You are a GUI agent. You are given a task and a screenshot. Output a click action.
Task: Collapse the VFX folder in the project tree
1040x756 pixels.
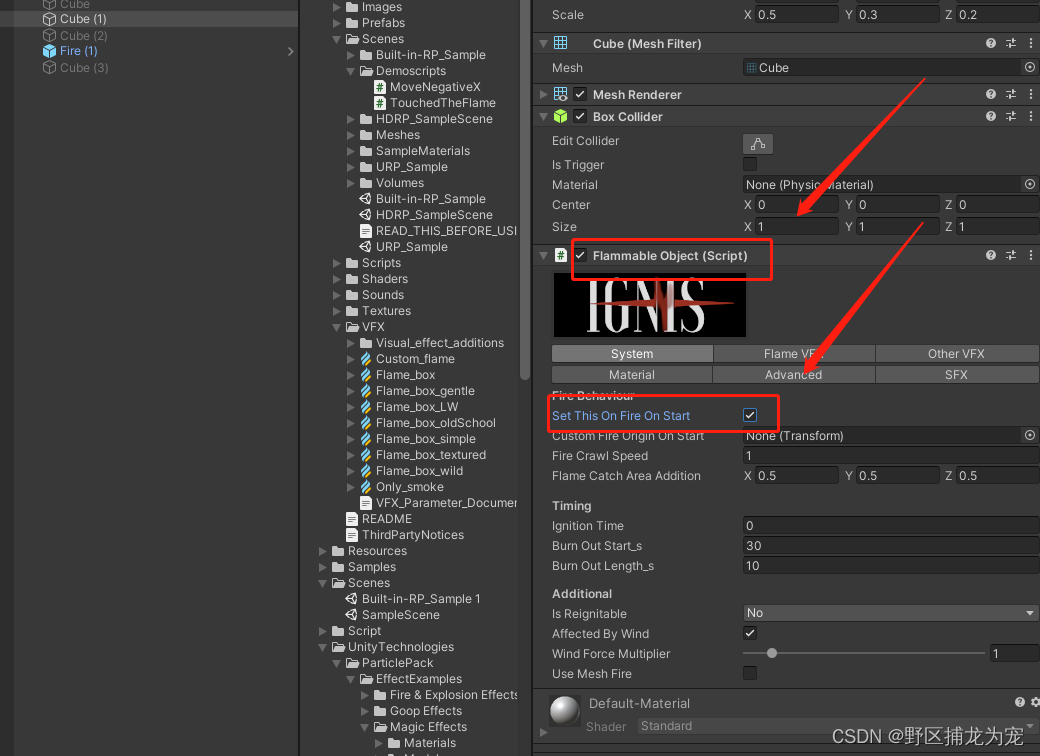tap(337, 326)
